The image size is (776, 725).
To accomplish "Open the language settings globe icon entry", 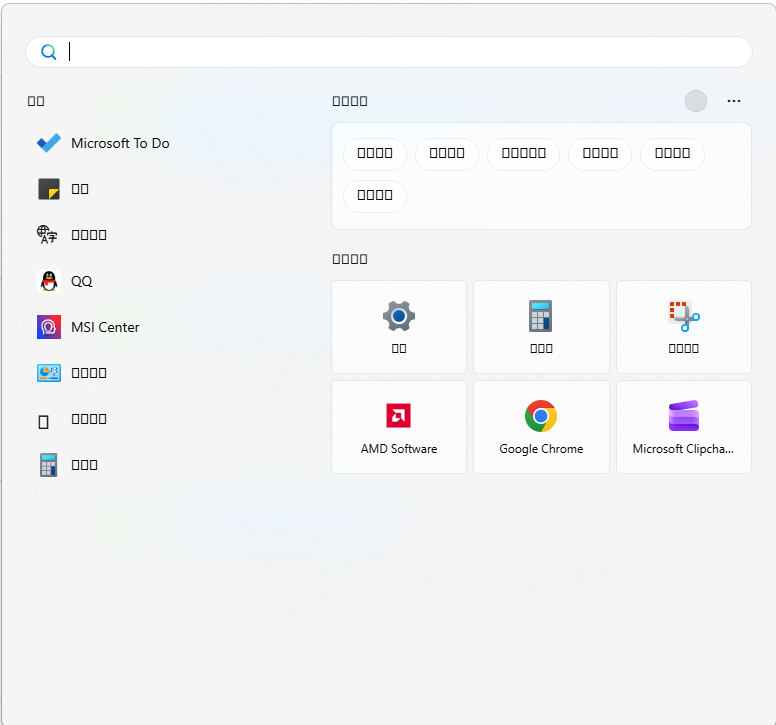I will point(48,235).
